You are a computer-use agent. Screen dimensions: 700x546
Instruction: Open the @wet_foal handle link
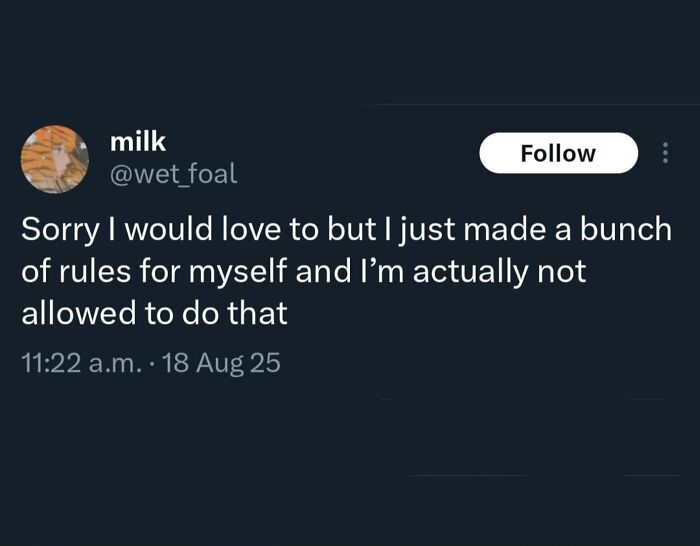(x=173, y=175)
